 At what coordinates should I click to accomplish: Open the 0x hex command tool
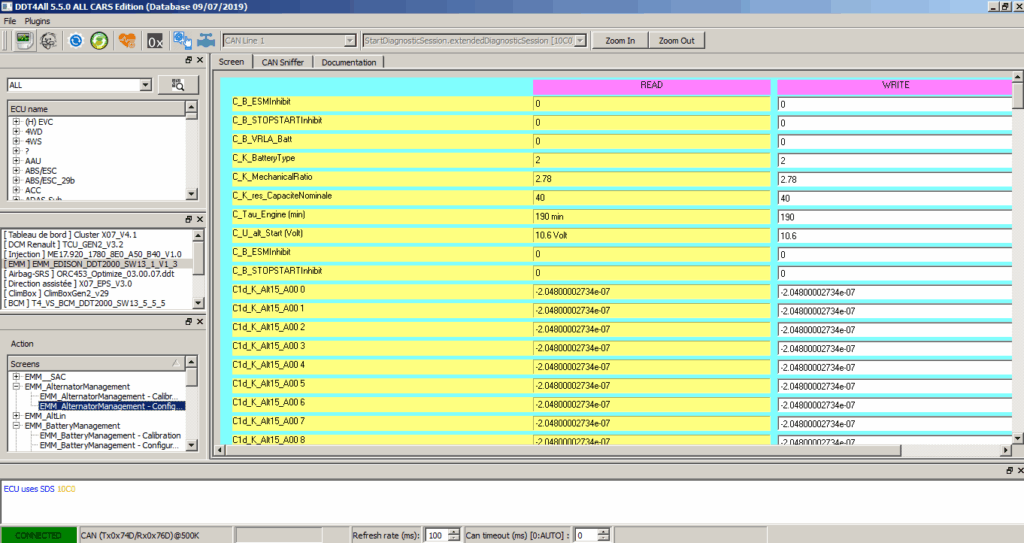point(155,41)
